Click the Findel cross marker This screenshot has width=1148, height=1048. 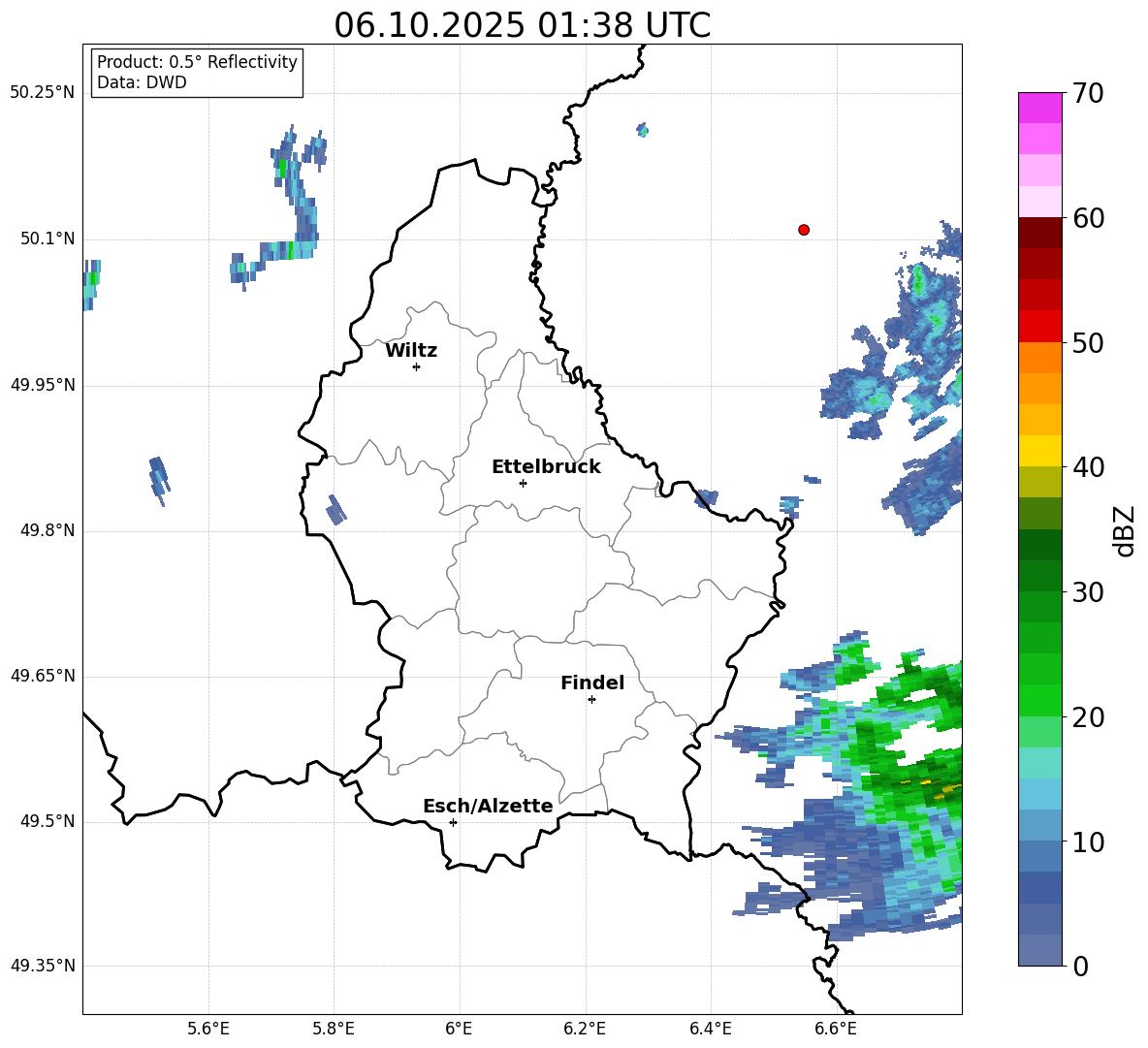click(x=591, y=700)
